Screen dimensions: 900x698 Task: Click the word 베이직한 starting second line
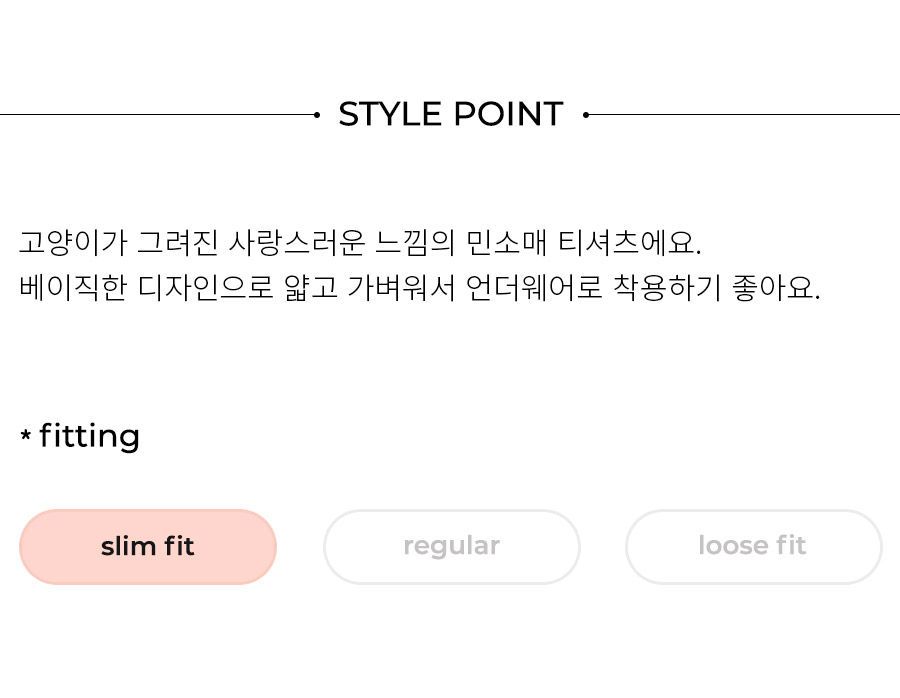click(73, 288)
